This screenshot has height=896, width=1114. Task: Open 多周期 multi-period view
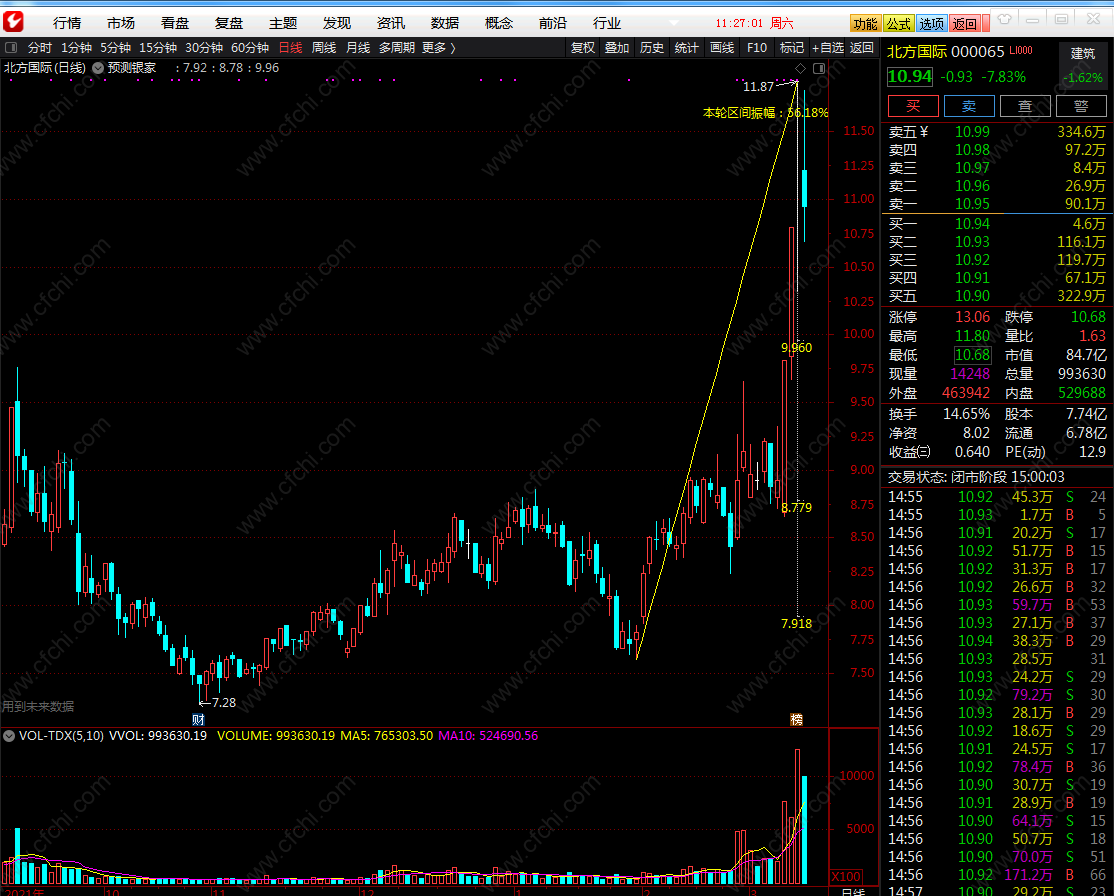click(x=396, y=48)
